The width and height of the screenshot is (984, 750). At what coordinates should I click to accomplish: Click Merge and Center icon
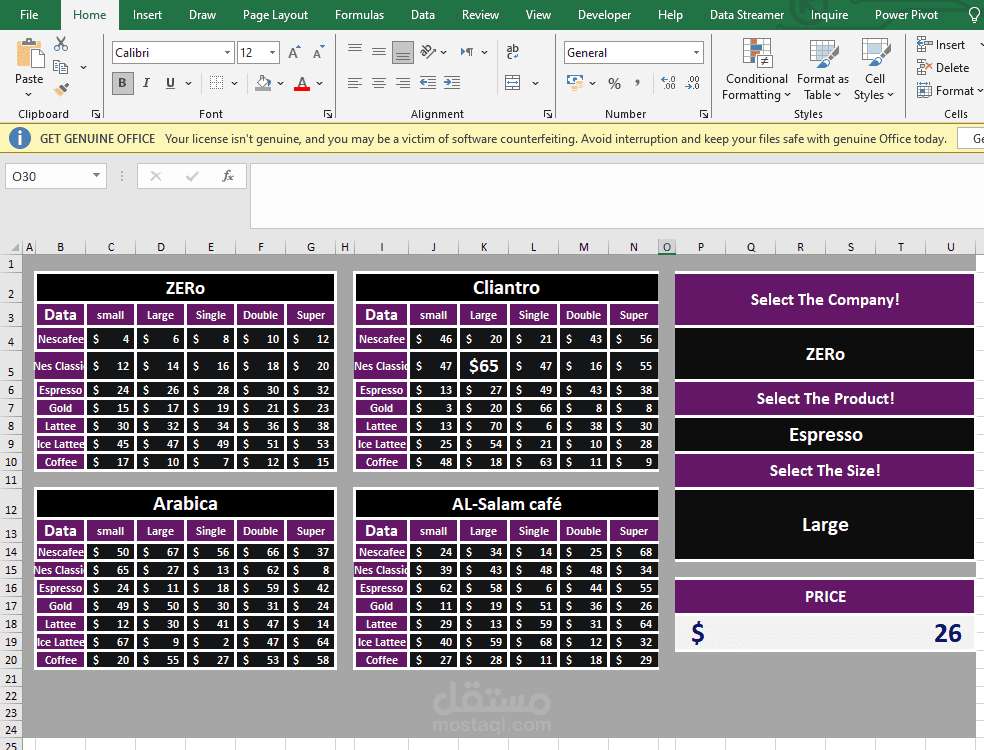513,83
